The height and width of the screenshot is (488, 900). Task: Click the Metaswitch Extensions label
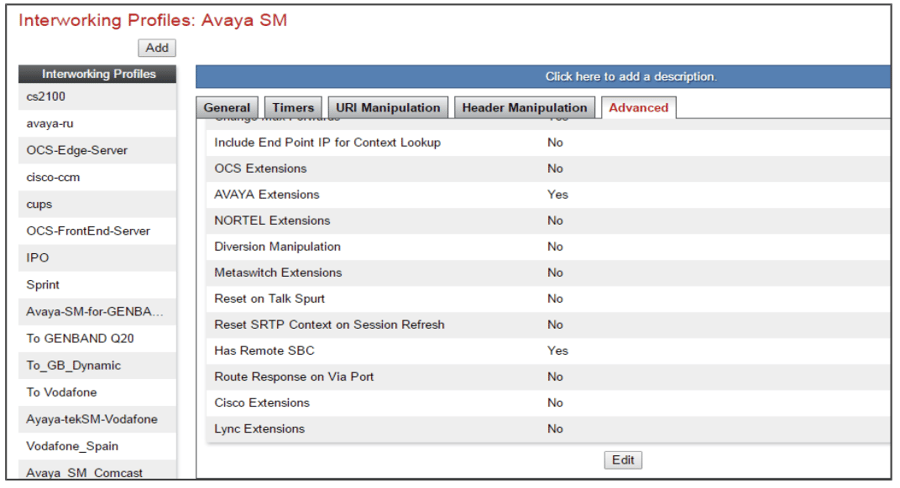click(278, 273)
